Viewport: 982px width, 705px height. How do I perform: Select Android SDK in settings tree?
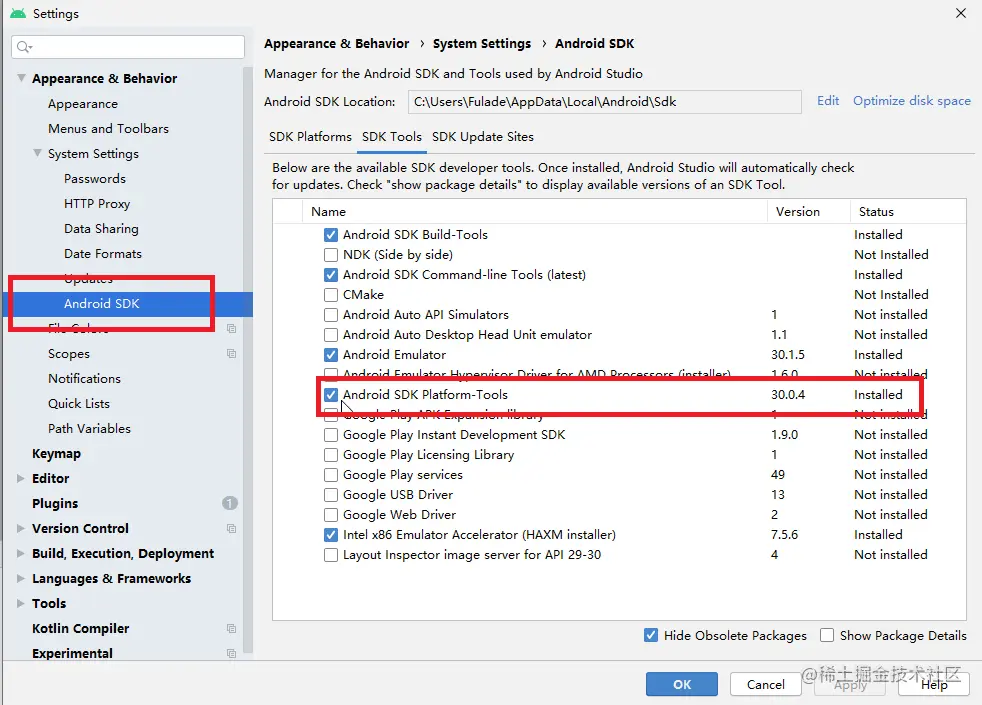point(128,304)
